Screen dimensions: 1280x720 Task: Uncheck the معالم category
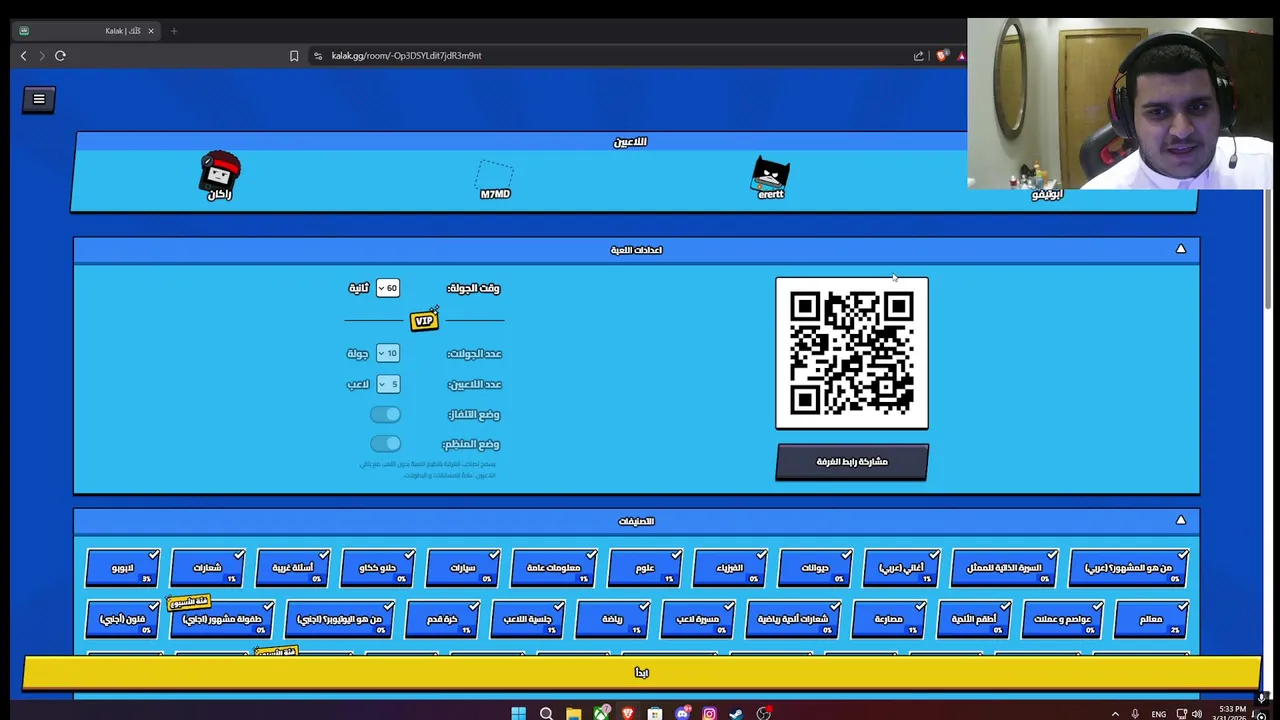[1151, 619]
